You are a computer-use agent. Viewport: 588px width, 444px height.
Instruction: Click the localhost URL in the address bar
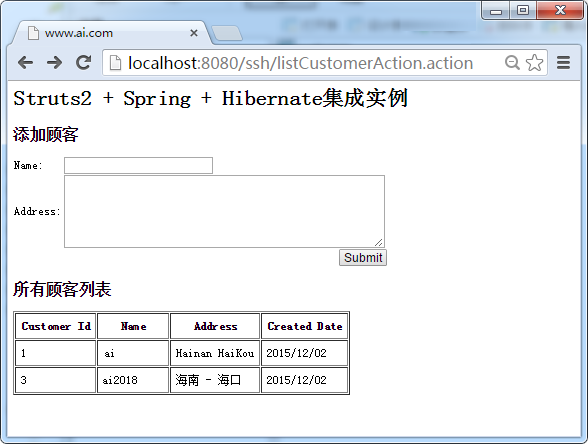[300, 63]
